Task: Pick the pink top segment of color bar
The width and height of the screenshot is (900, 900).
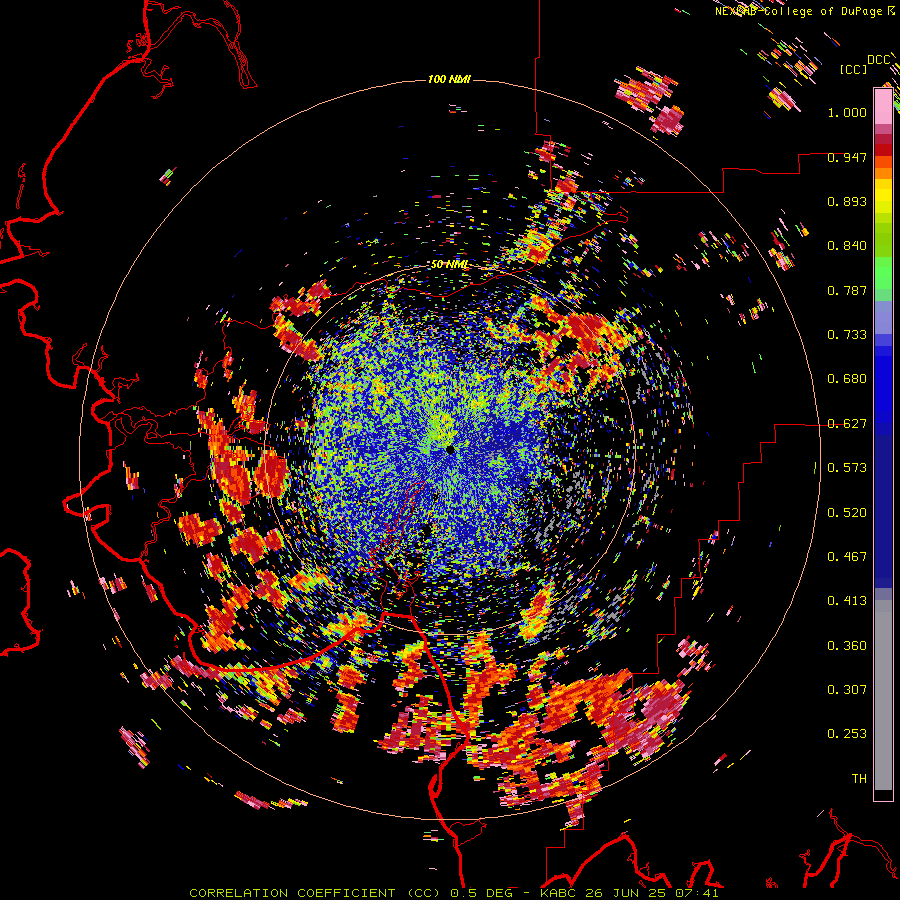Action: coord(883,106)
